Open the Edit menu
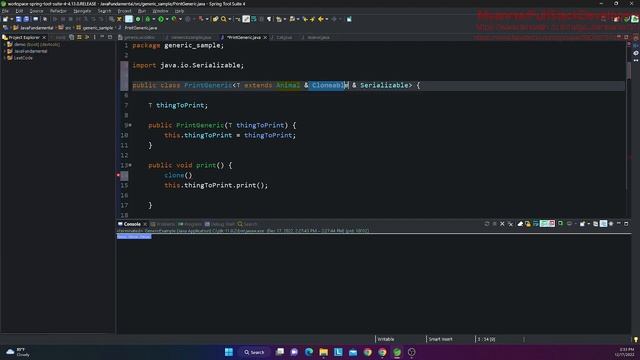 pyautogui.click(x=19, y=11)
